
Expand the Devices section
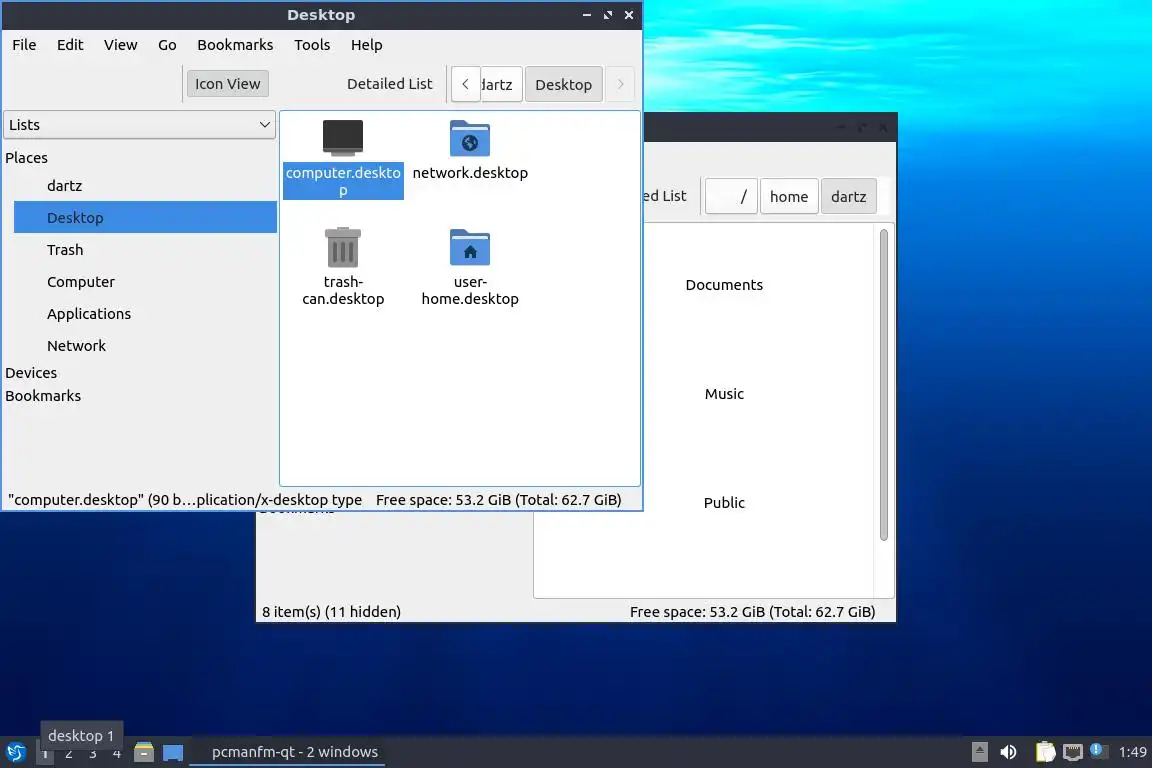coord(31,373)
